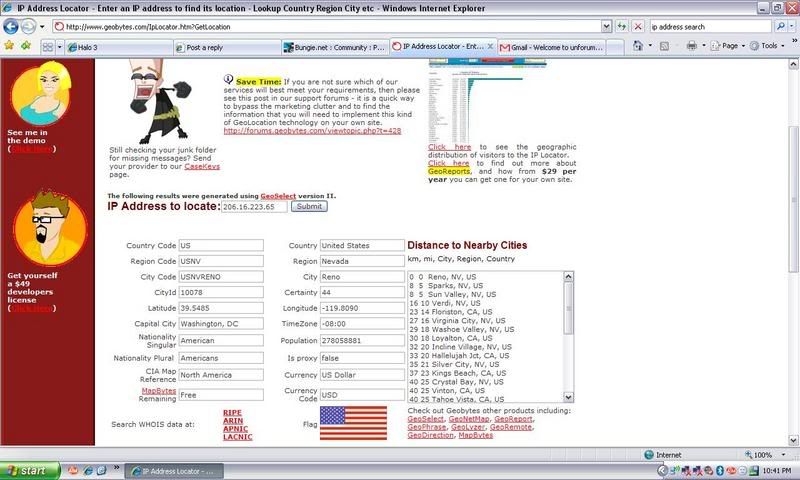Open the Tools menu dropdown
The width and height of the screenshot is (800, 480).
(770, 46)
